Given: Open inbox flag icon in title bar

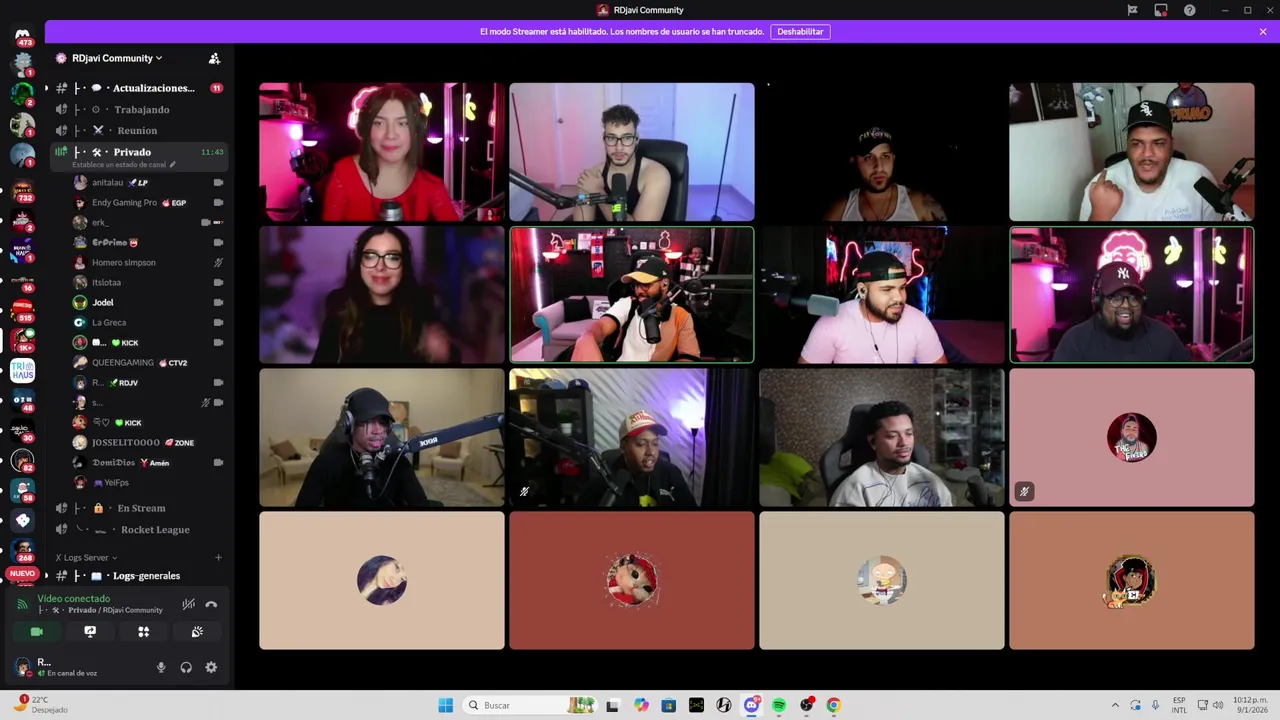Looking at the screenshot, I should [1132, 10].
